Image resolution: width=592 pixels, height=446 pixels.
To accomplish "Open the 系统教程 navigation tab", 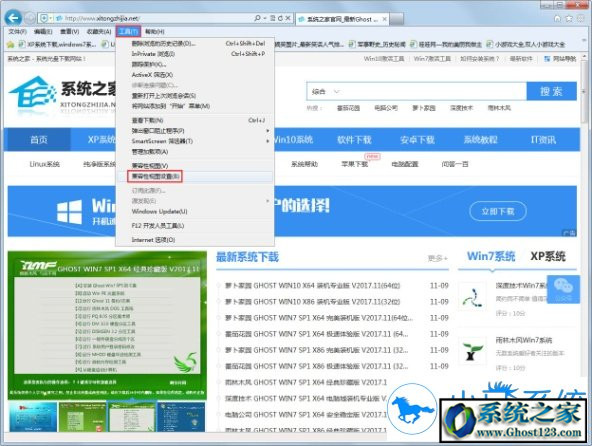I will (x=480, y=140).
